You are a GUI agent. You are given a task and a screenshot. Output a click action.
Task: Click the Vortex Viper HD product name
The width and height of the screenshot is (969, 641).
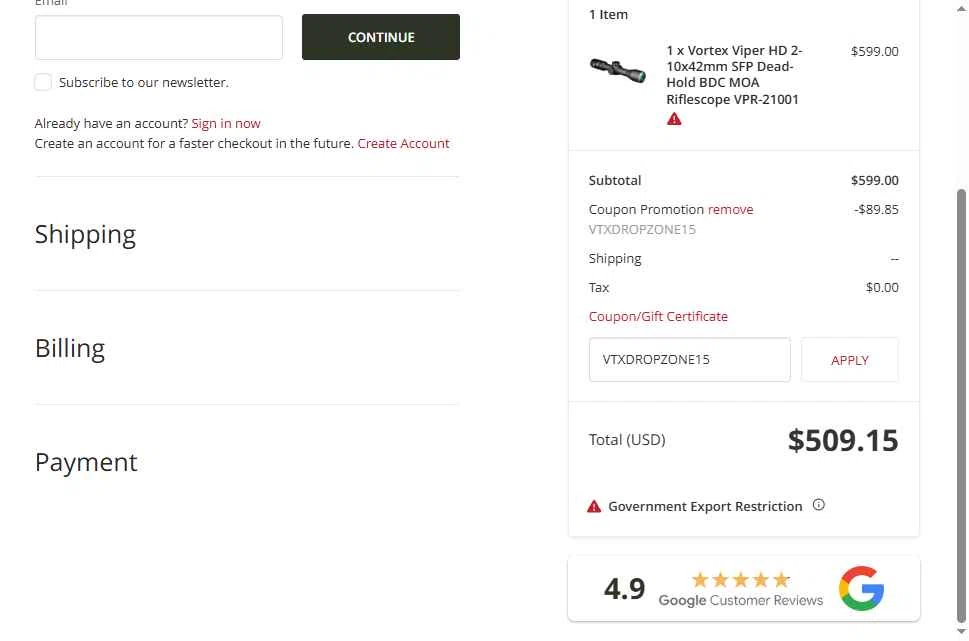pos(734,75)
